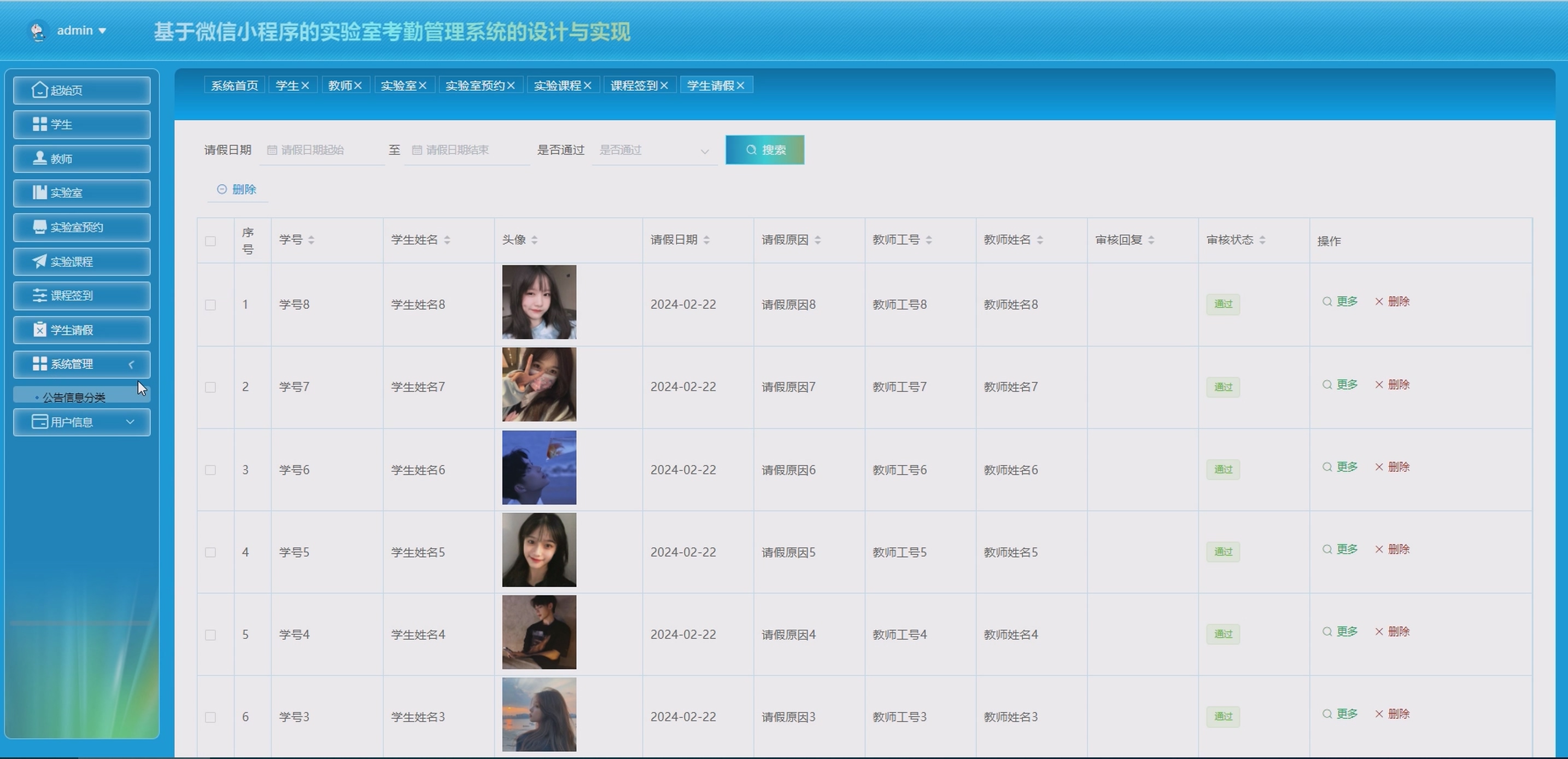The image size is (1568, 759).
Task: Check the row 学号7 checkbox
Action: 210,387
